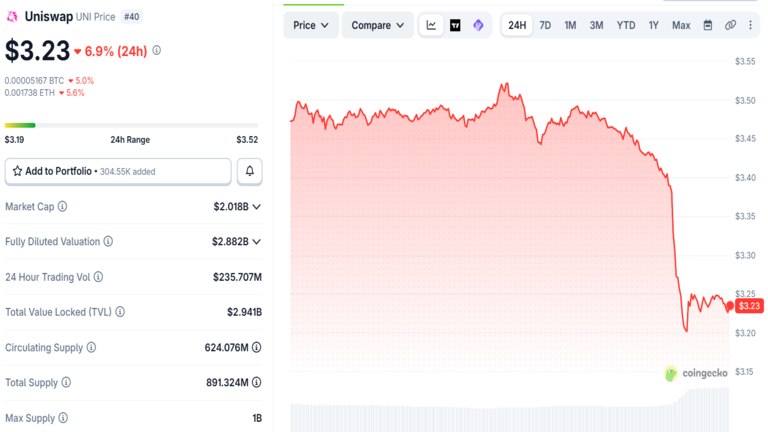Click the $3.55 y-axis label
This screenshot has height=432, width=768.
(745, 61)
